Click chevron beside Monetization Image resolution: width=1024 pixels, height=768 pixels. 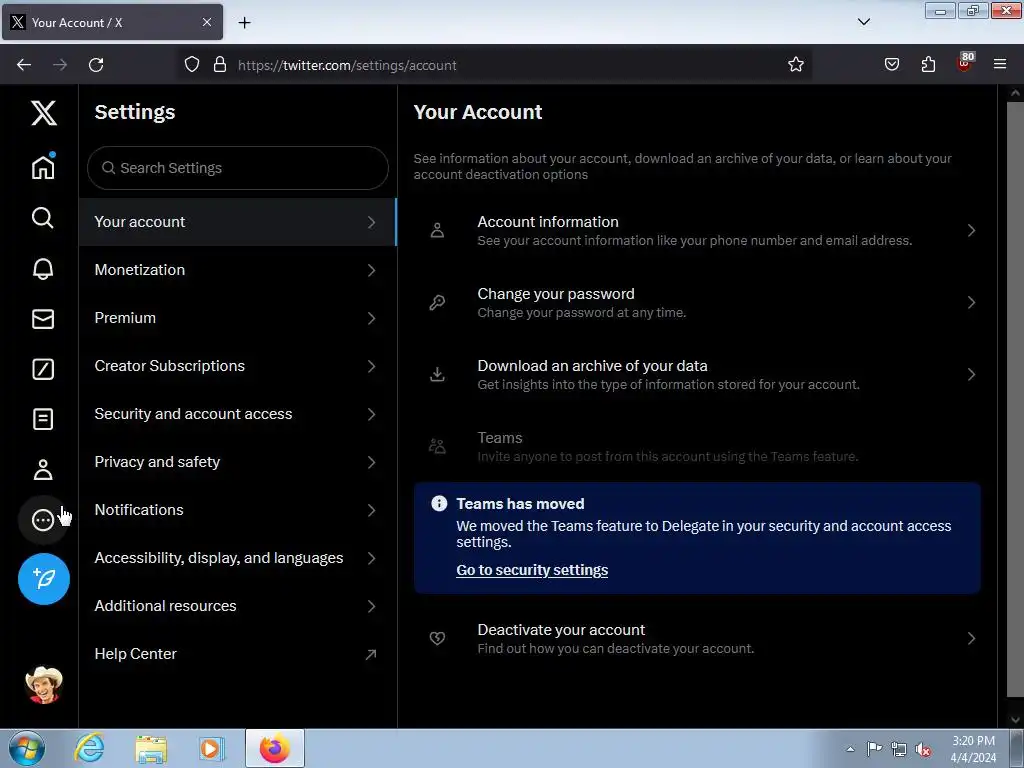[371, 270]
